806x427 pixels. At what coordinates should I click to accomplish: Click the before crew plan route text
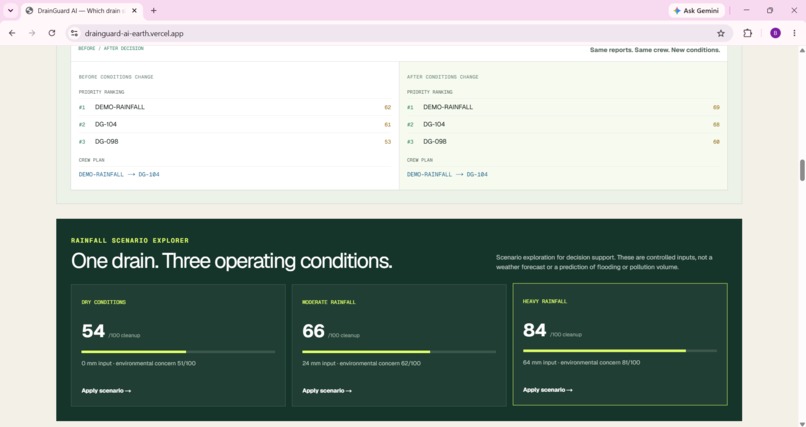point(119,174)
